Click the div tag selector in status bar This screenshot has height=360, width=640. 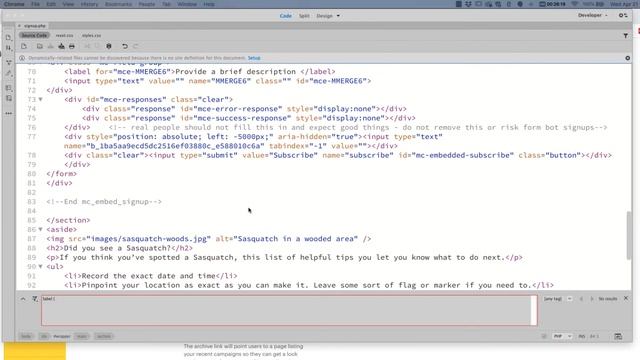[x=44, y=336]
